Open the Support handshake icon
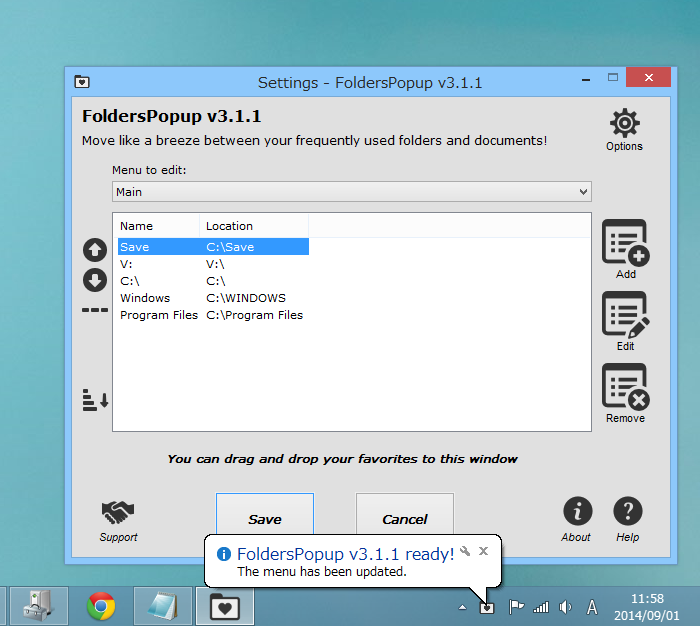The width and height of the screenshot is (700, 626). 118,513
